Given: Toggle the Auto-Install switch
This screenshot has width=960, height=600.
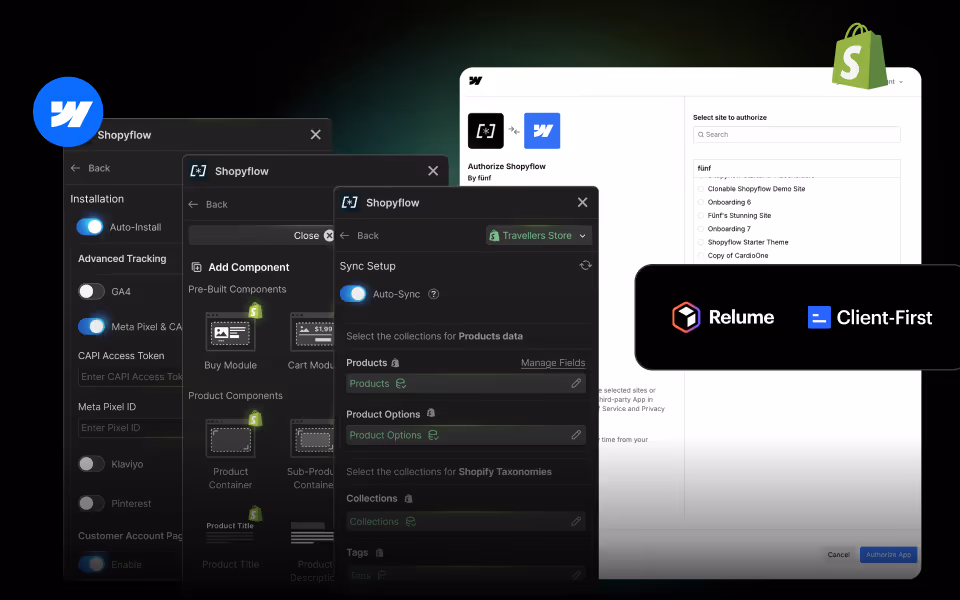Looking at the screenshot, I should click(x=90, y=227).
